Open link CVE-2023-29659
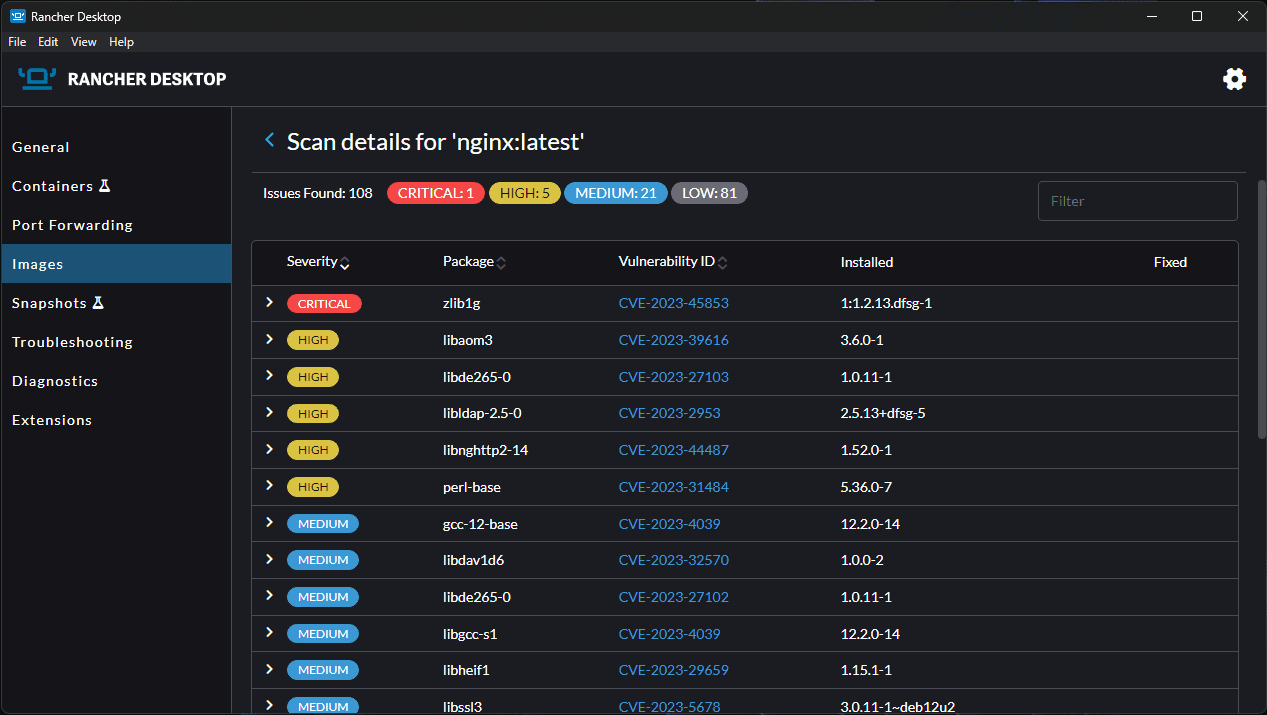Viewport: 1267px width, 715px height. pyautogui.click(x=673, y=670)
